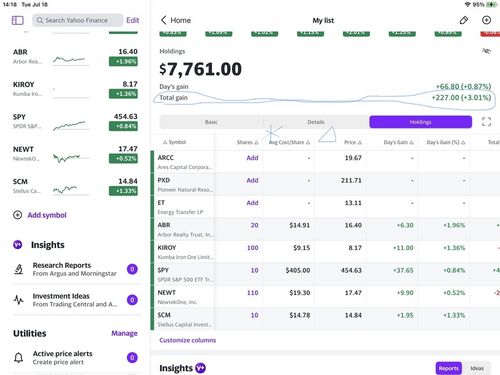500x375 pixels.
Task: Sort by the Symbol column header
Action: pos(174,142)
